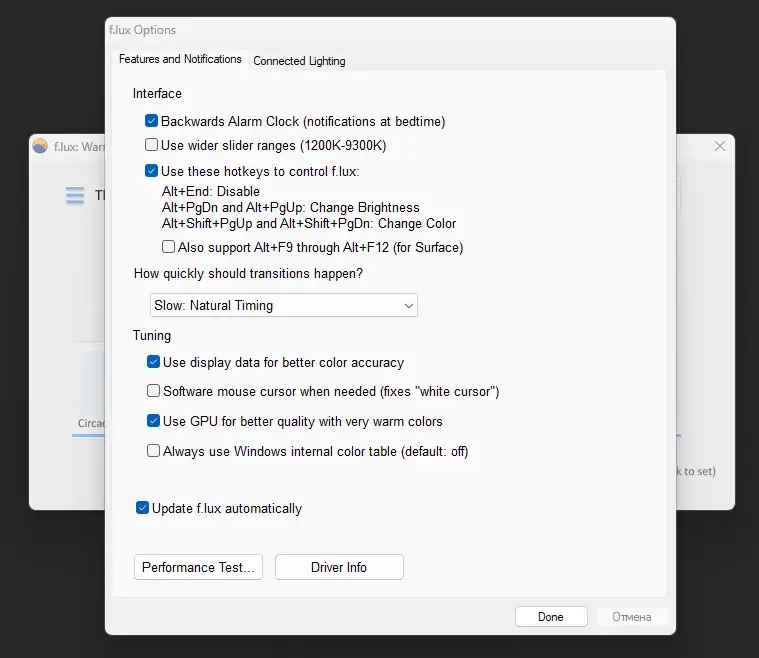The height and width of the screenshot is (658, 759).
Task: Click the Performance Test button
Action: click(198, 567)
